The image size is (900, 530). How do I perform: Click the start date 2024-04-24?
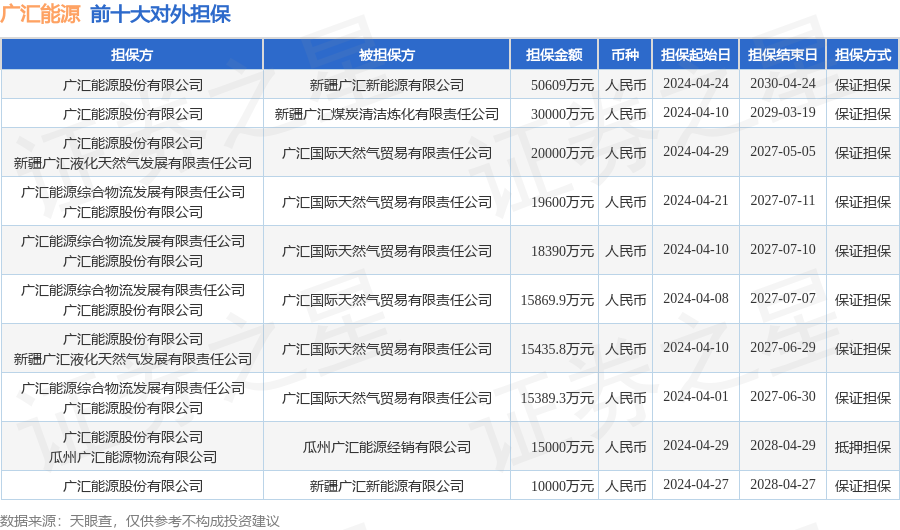(x=696, y=84)
